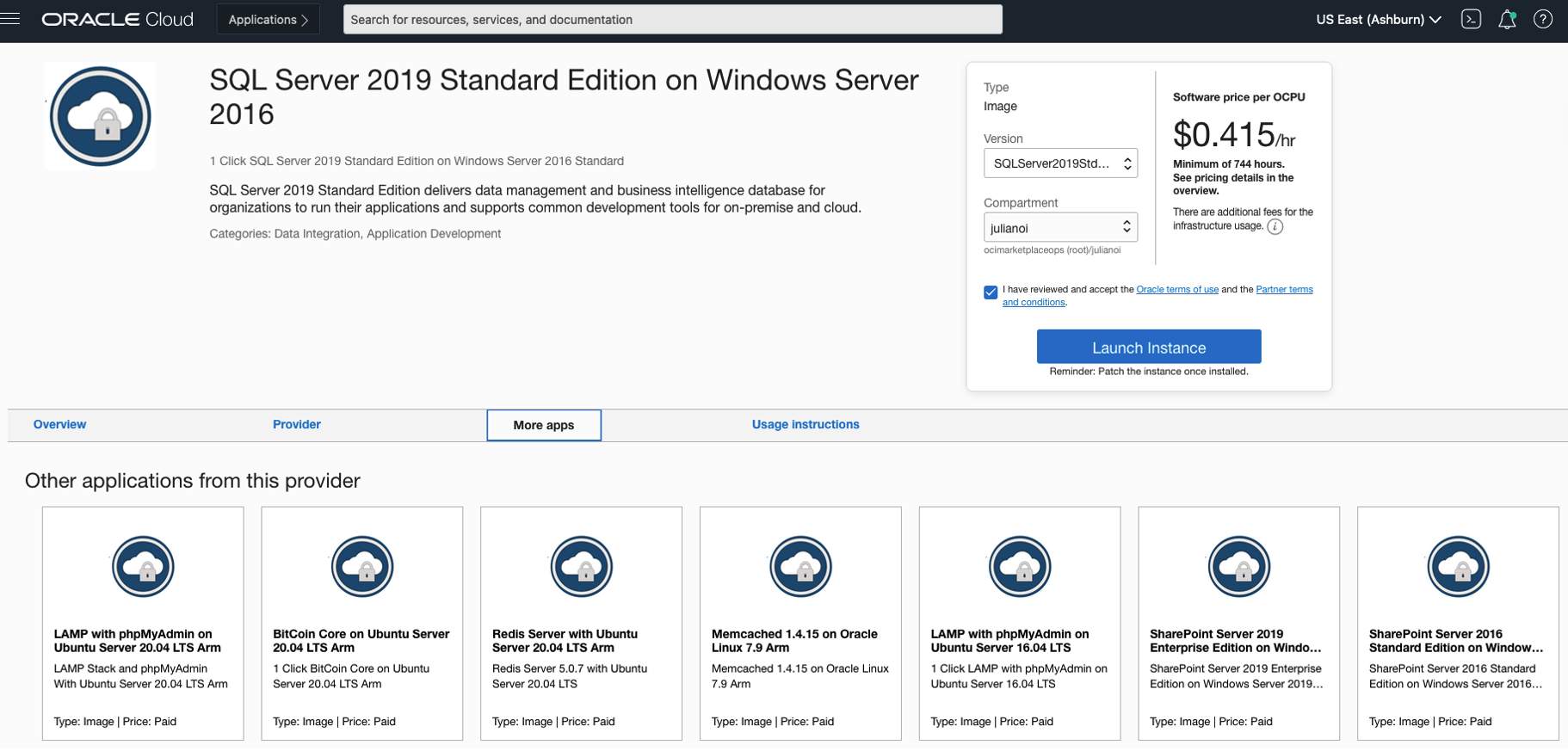Open the Oracle terms of use link
Image resolution: width=1568 pixels, height=751 pixels.
pos(1177,289)
